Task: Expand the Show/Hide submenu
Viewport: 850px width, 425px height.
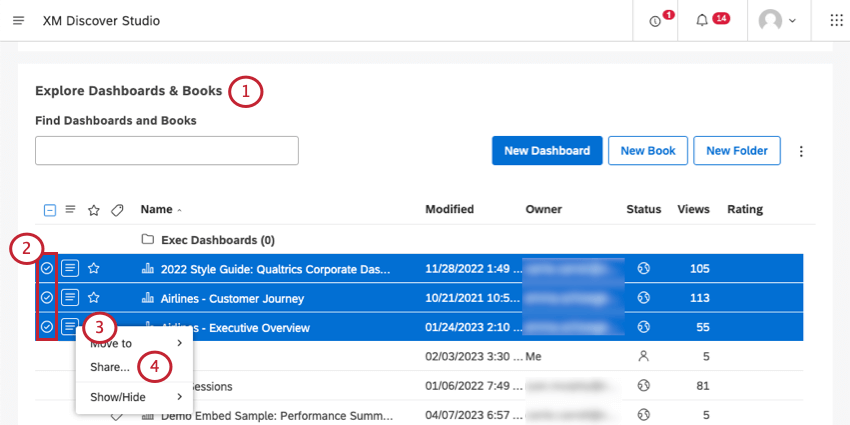Action: pyautogui.click(x=134, y=397)
